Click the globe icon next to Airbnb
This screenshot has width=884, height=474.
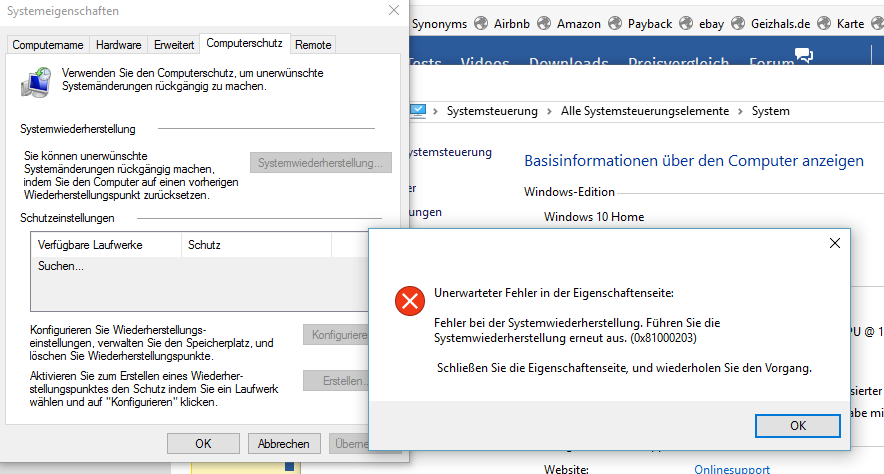pyautogui.click(x=481, y=23)
